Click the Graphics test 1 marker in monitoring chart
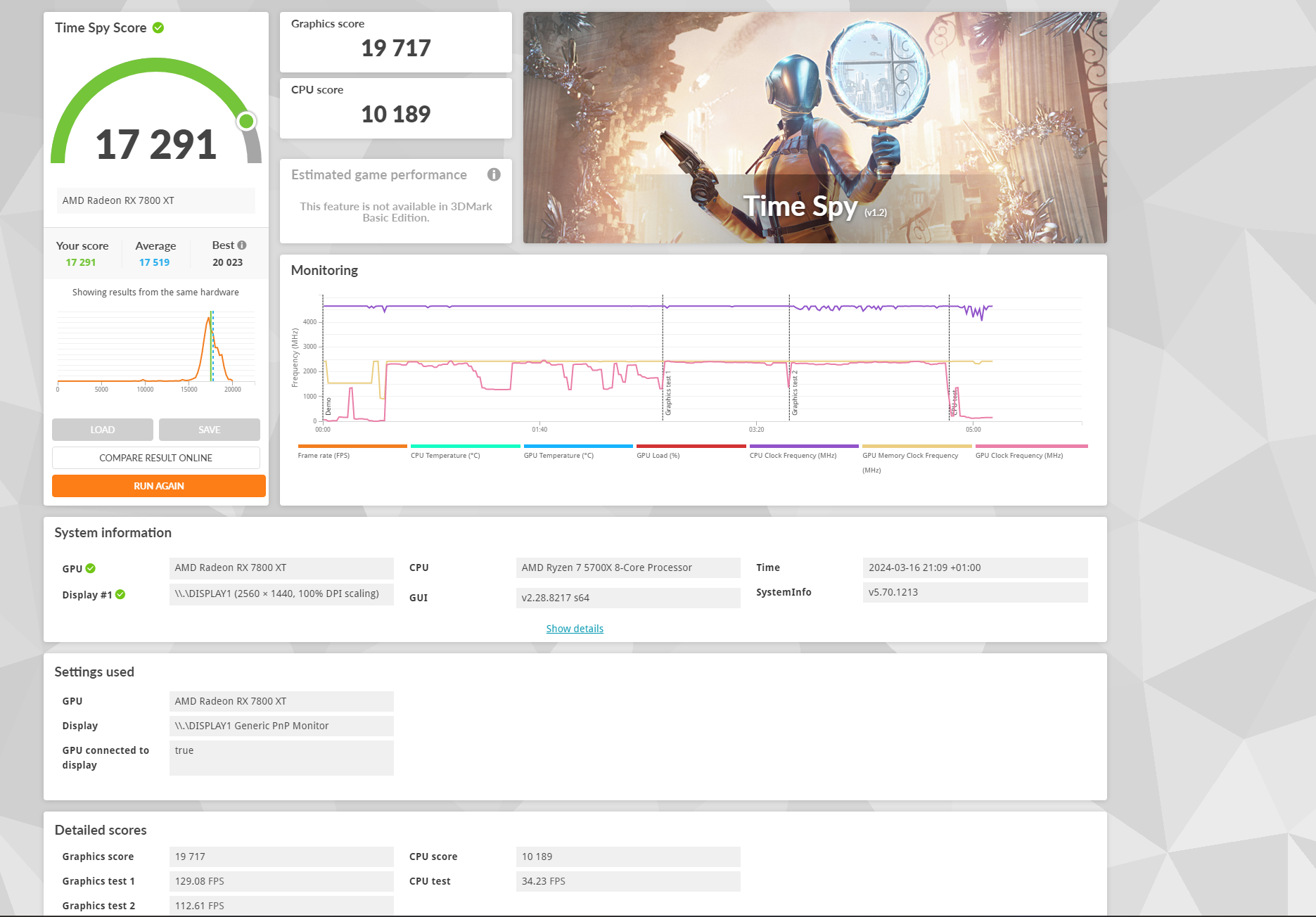 point(668,393)
